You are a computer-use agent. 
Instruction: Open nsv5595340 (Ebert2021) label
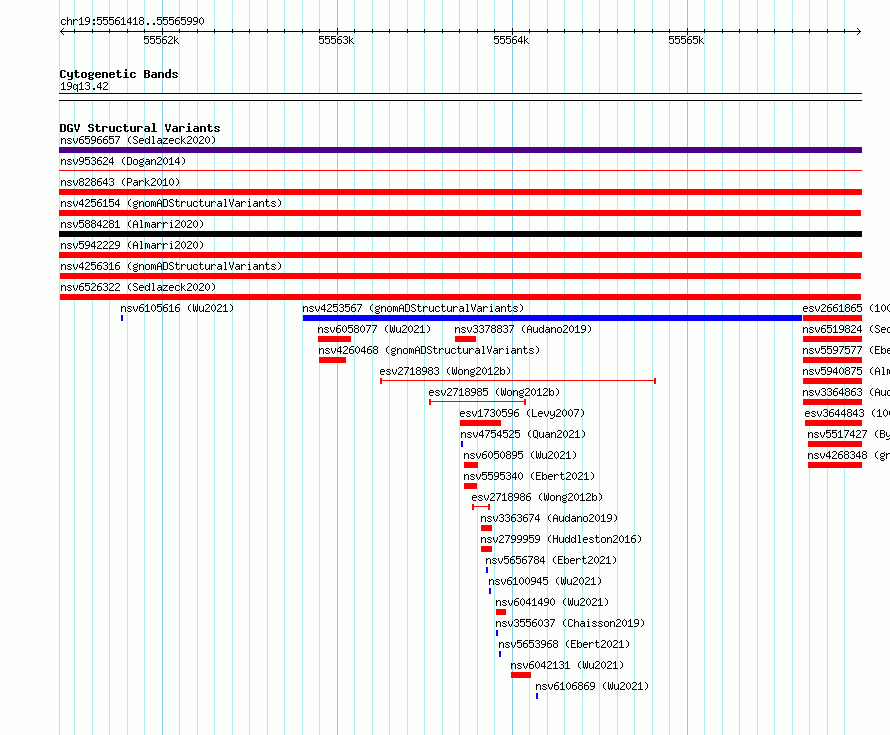pos(529,476)
